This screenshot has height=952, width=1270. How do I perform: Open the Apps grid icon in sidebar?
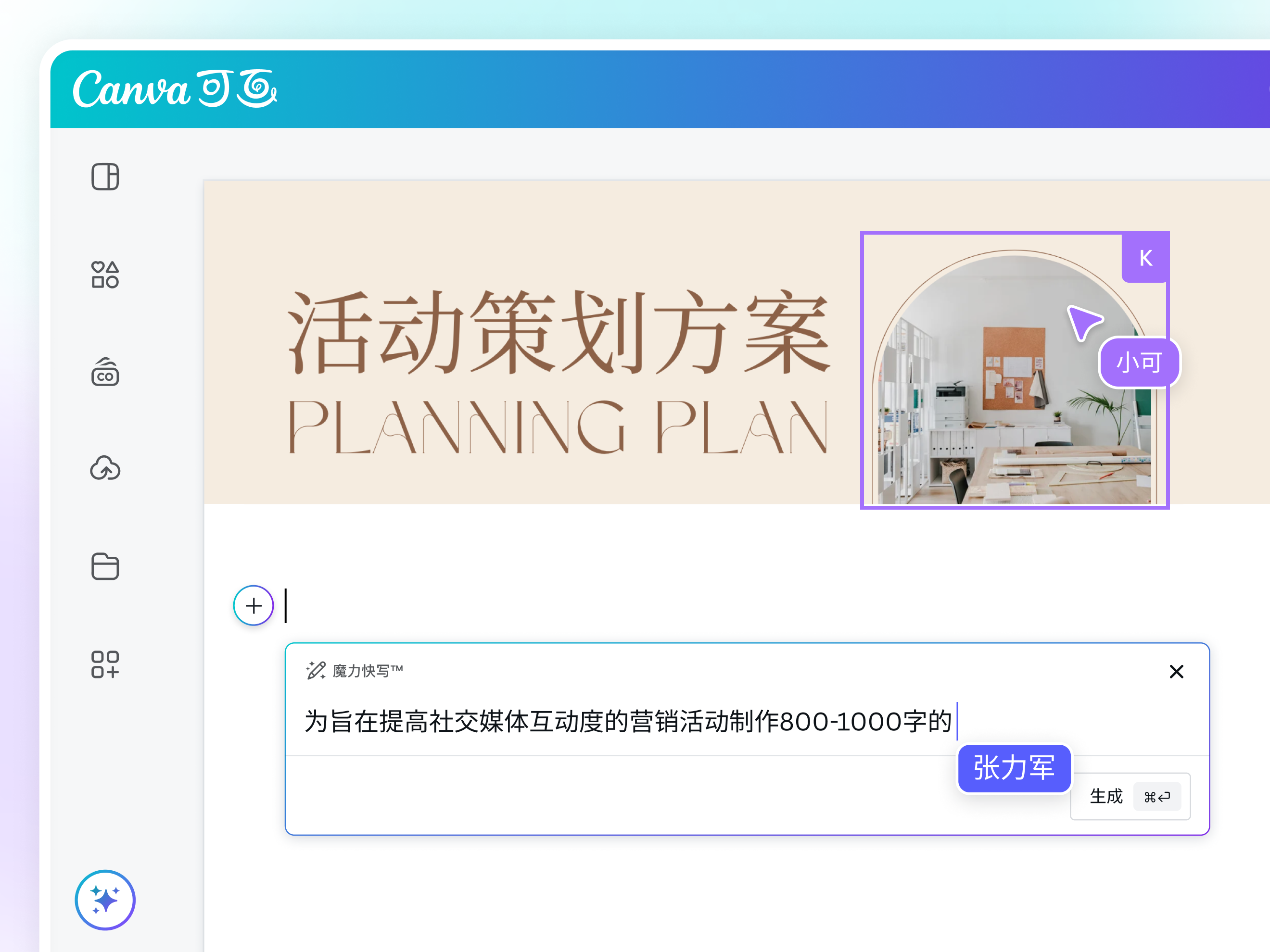click(x=106, y=665)
